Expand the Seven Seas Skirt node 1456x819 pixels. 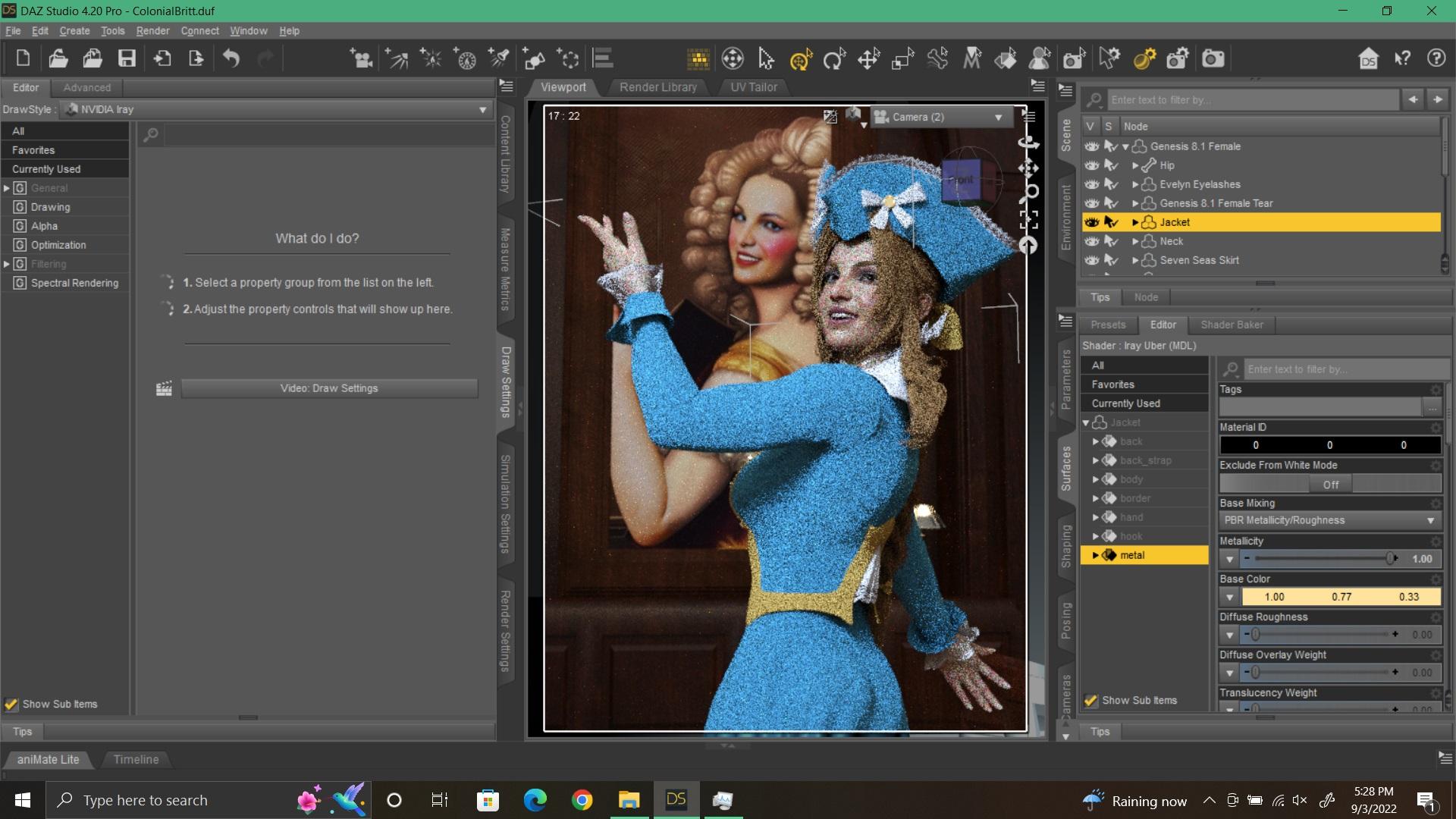[1135, 260]
